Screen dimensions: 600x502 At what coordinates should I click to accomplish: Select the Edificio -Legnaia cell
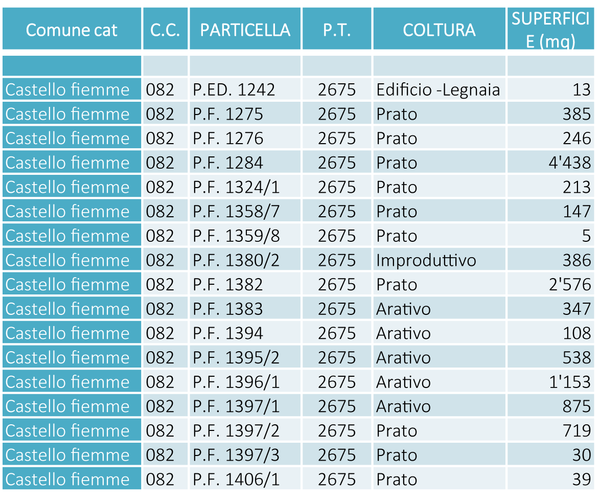(439, 90)
